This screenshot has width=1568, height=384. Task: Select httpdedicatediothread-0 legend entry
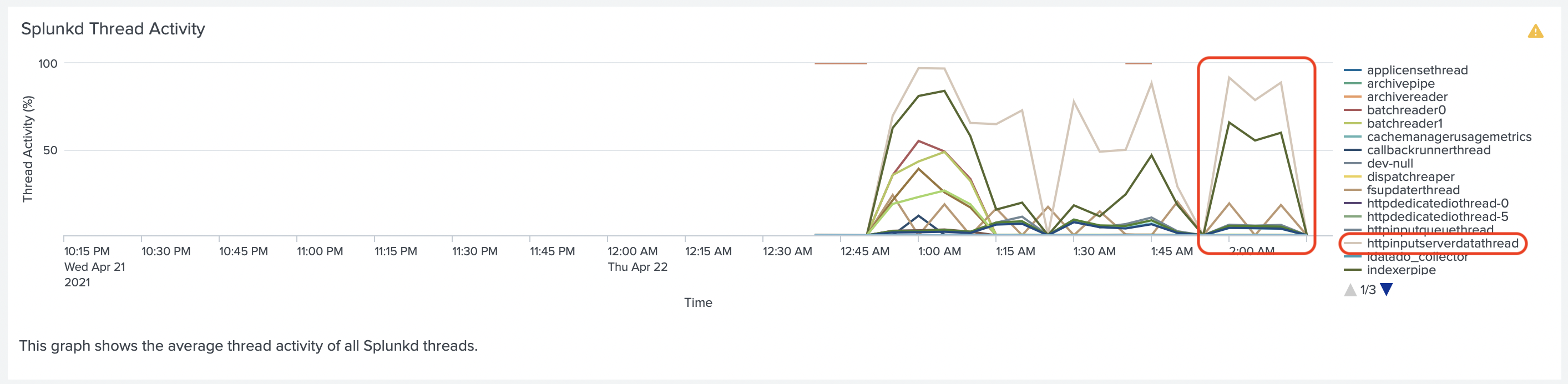tap(1437, 204)
